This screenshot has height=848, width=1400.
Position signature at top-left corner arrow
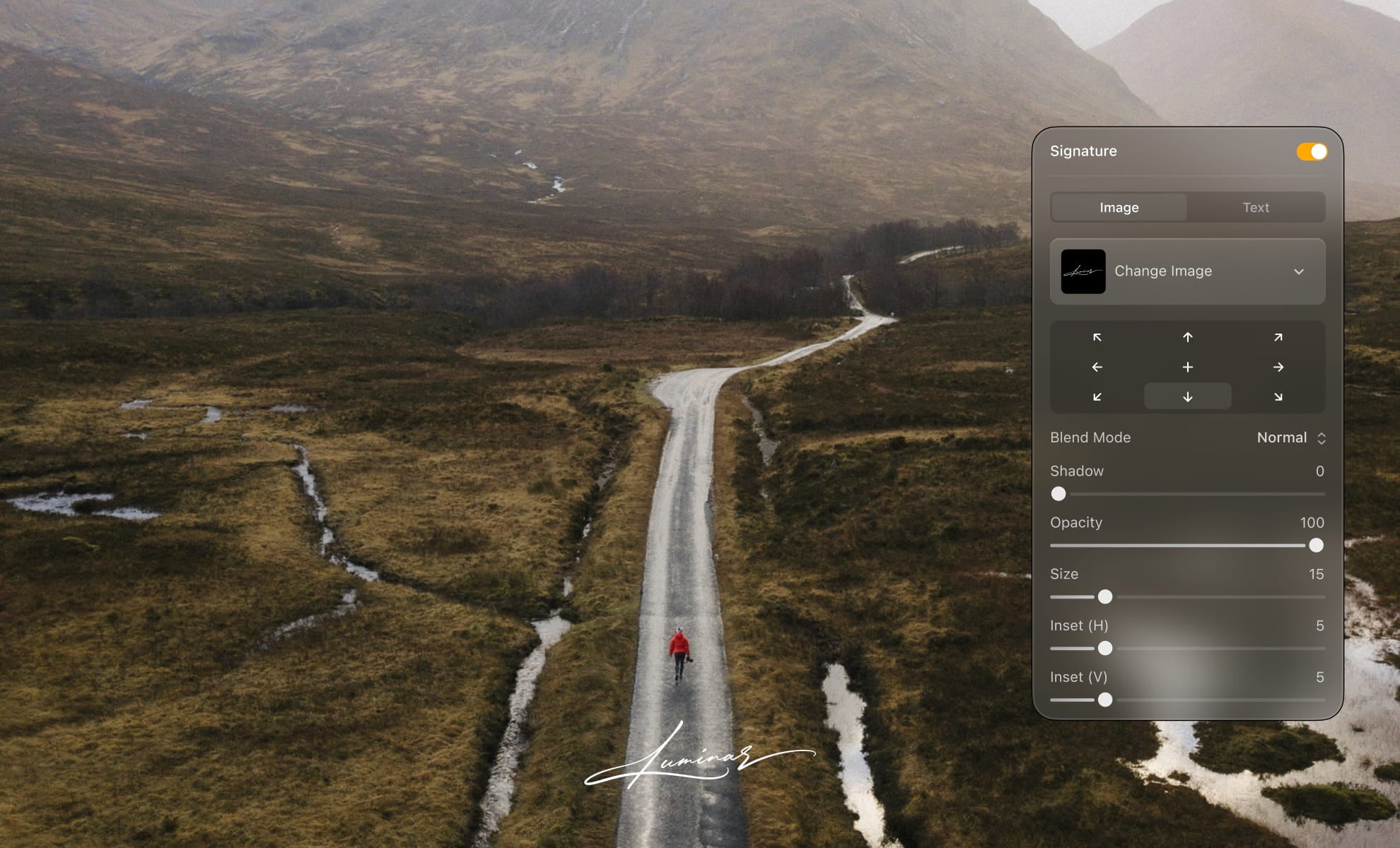click(1097, 338)
